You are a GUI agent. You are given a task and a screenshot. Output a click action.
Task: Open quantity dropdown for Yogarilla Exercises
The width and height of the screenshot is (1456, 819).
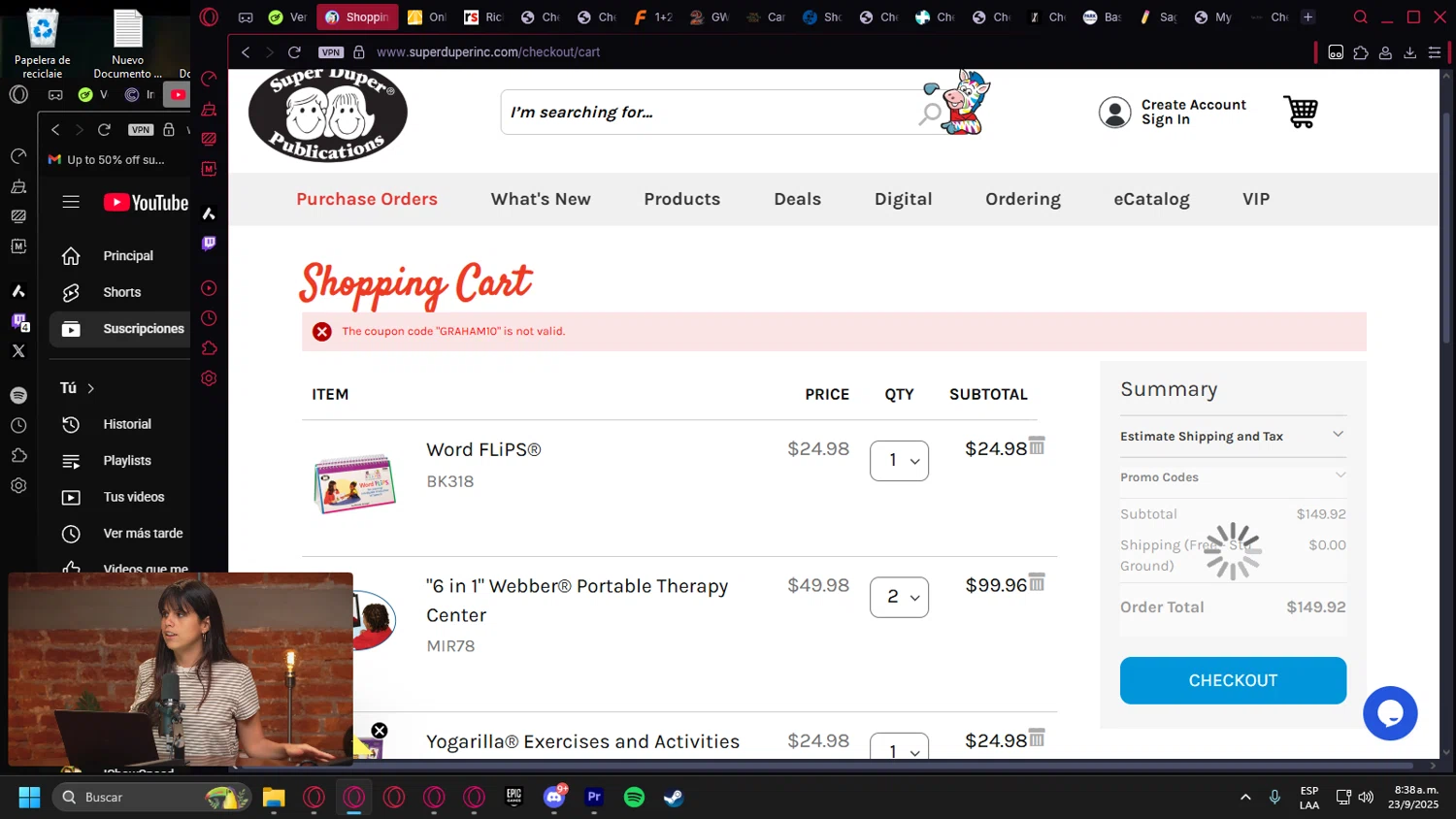899,746
